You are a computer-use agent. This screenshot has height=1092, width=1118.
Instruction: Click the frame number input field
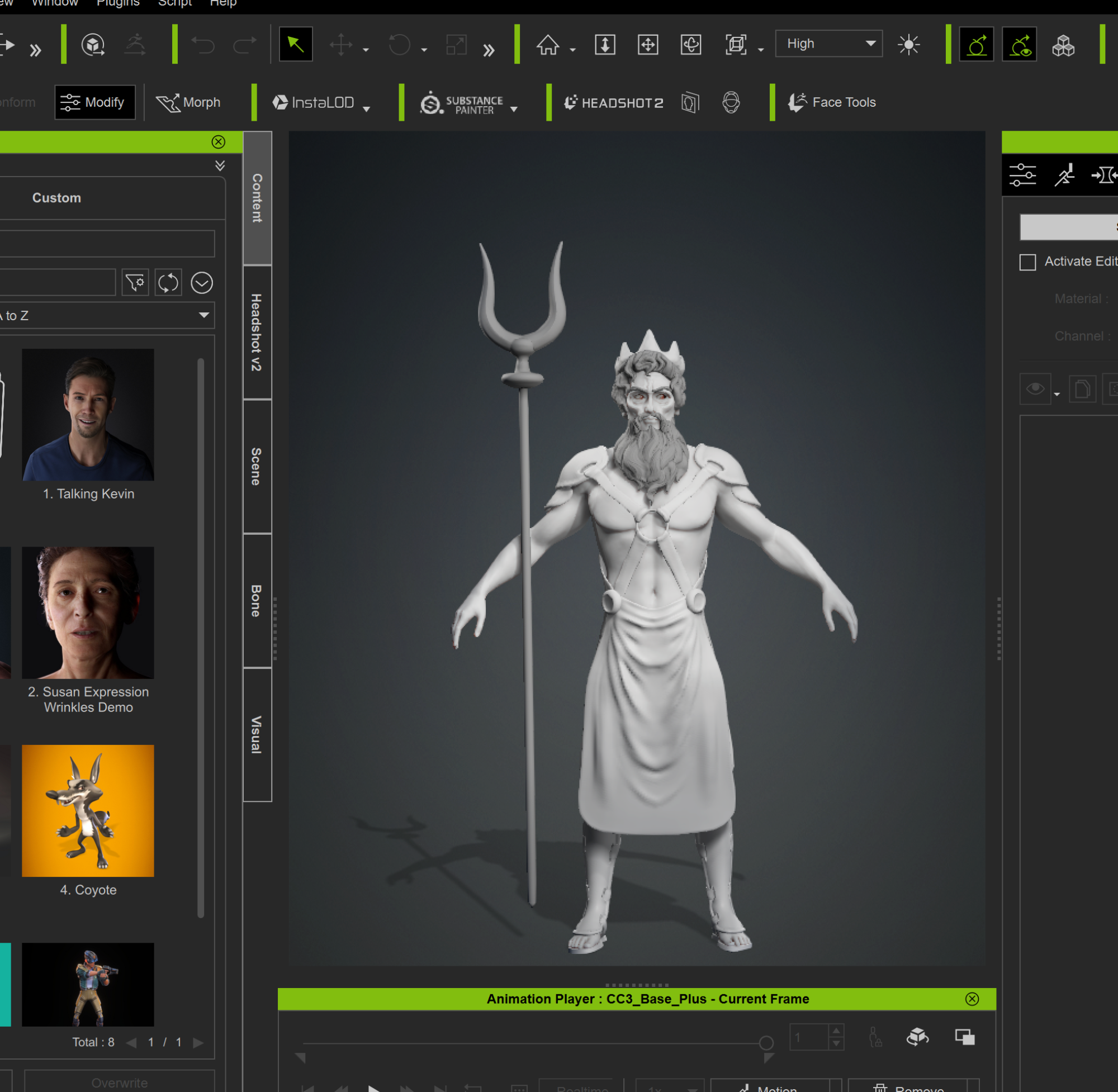pos(808,1037)
